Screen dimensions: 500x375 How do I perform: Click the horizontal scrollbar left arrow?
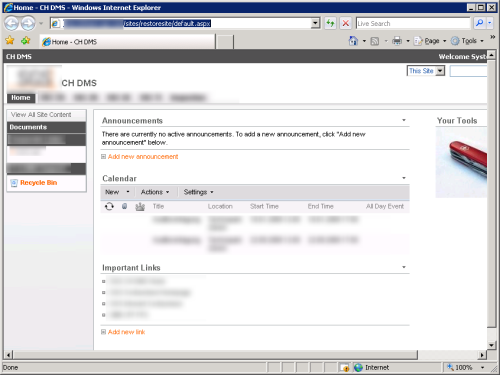coord(9,355)
